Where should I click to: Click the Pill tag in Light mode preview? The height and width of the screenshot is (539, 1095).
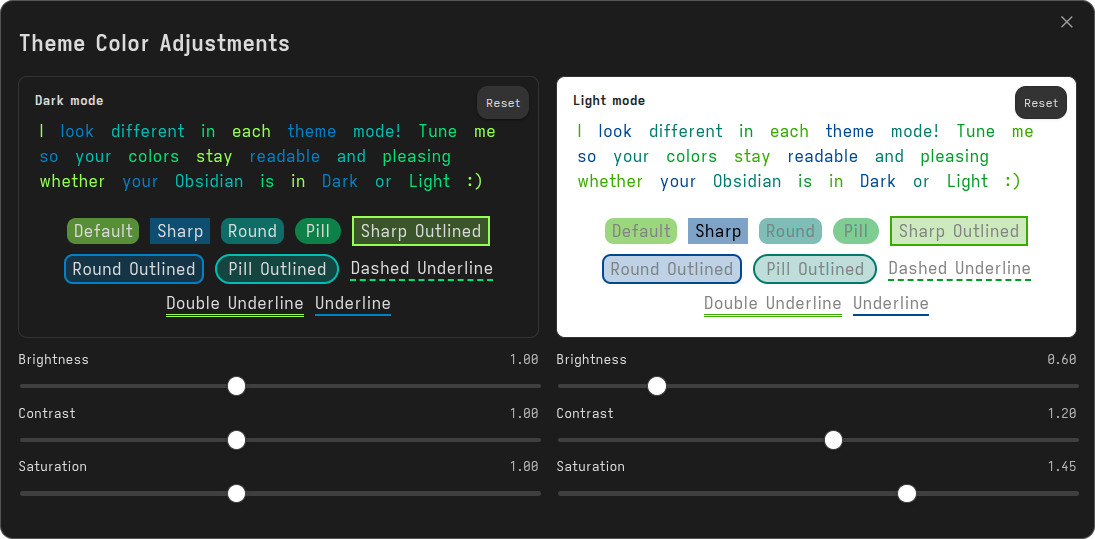(x=855, y=231)
